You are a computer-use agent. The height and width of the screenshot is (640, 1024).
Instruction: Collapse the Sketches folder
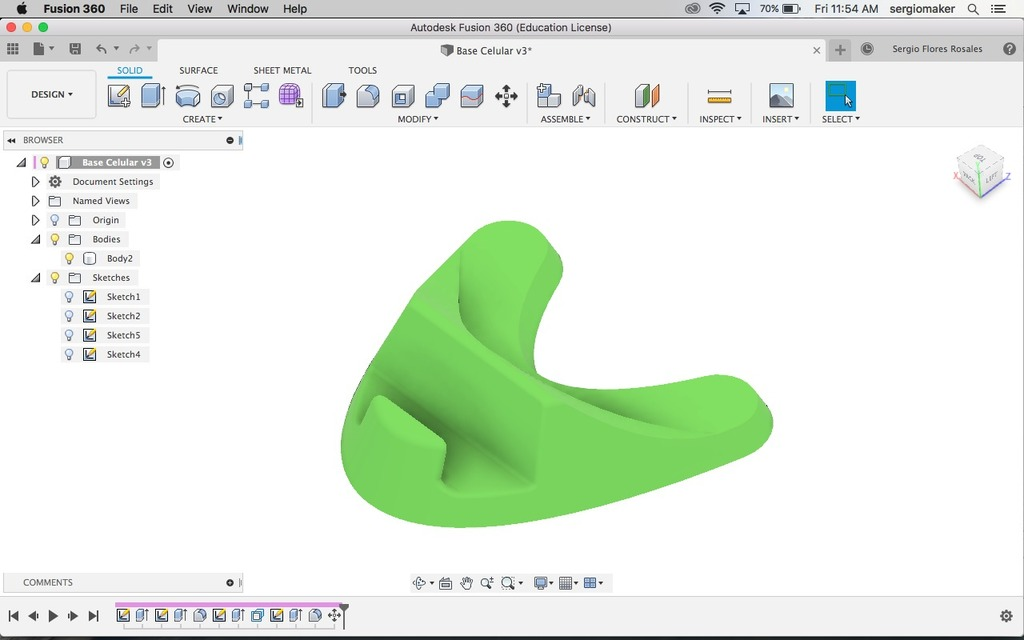34,277
